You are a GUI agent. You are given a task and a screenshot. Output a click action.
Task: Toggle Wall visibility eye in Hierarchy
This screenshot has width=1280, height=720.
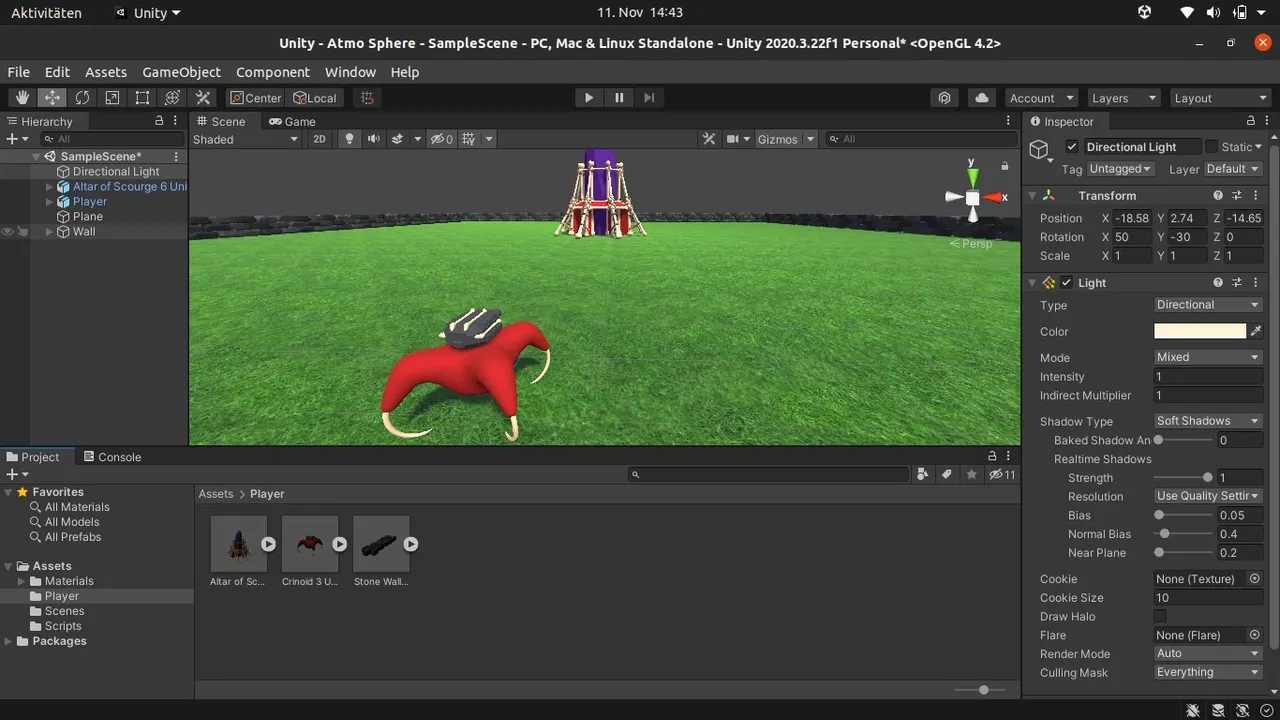point(8,232)
